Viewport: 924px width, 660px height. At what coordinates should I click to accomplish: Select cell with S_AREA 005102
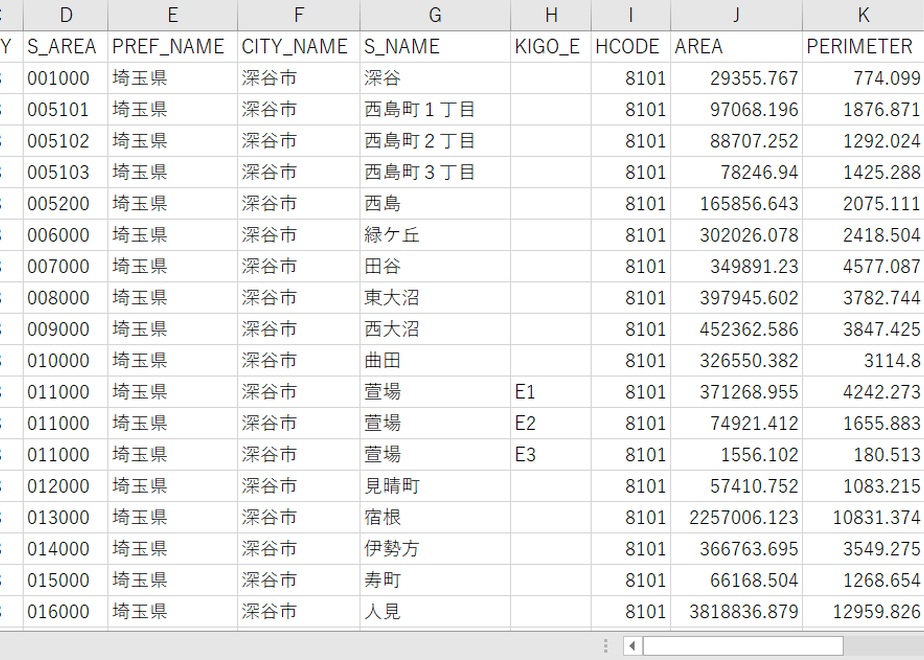pyautogui.click(x=65, y=141)
